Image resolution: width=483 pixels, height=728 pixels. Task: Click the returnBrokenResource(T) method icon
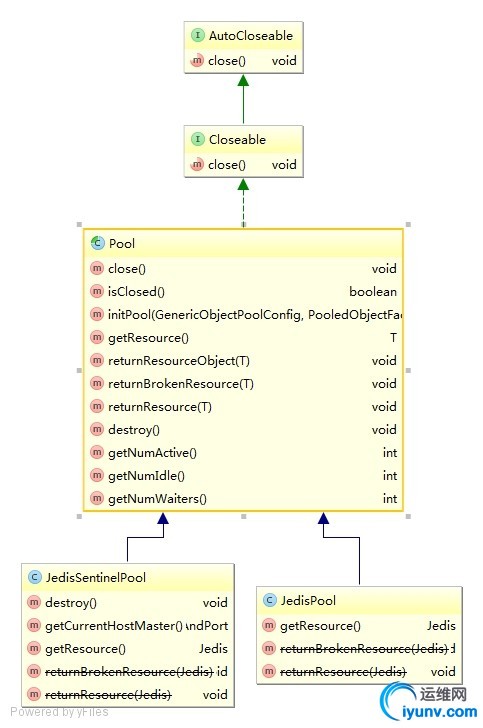tap(97, 384)
